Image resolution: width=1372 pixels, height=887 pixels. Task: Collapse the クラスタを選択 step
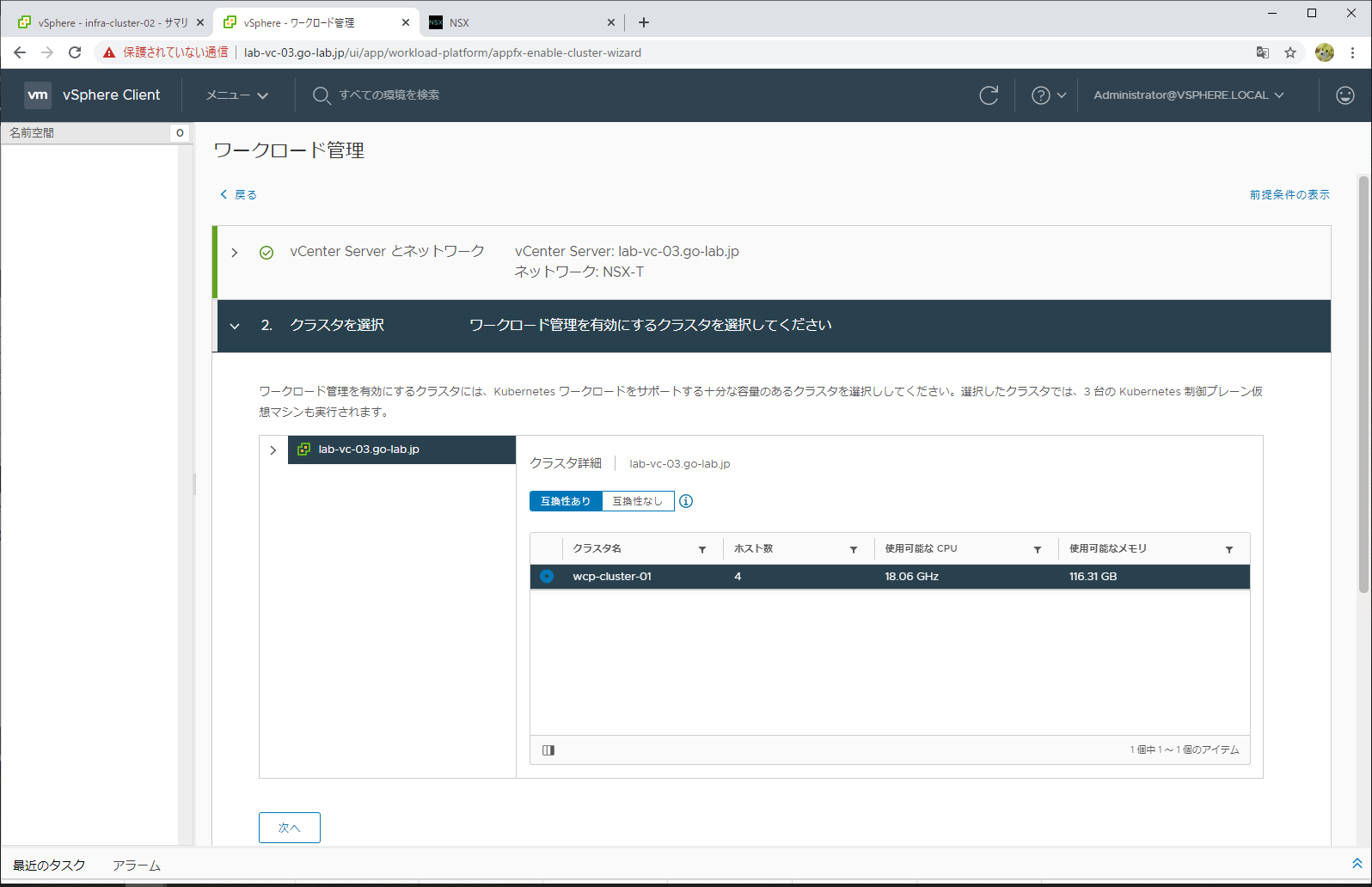pos(235,327)
